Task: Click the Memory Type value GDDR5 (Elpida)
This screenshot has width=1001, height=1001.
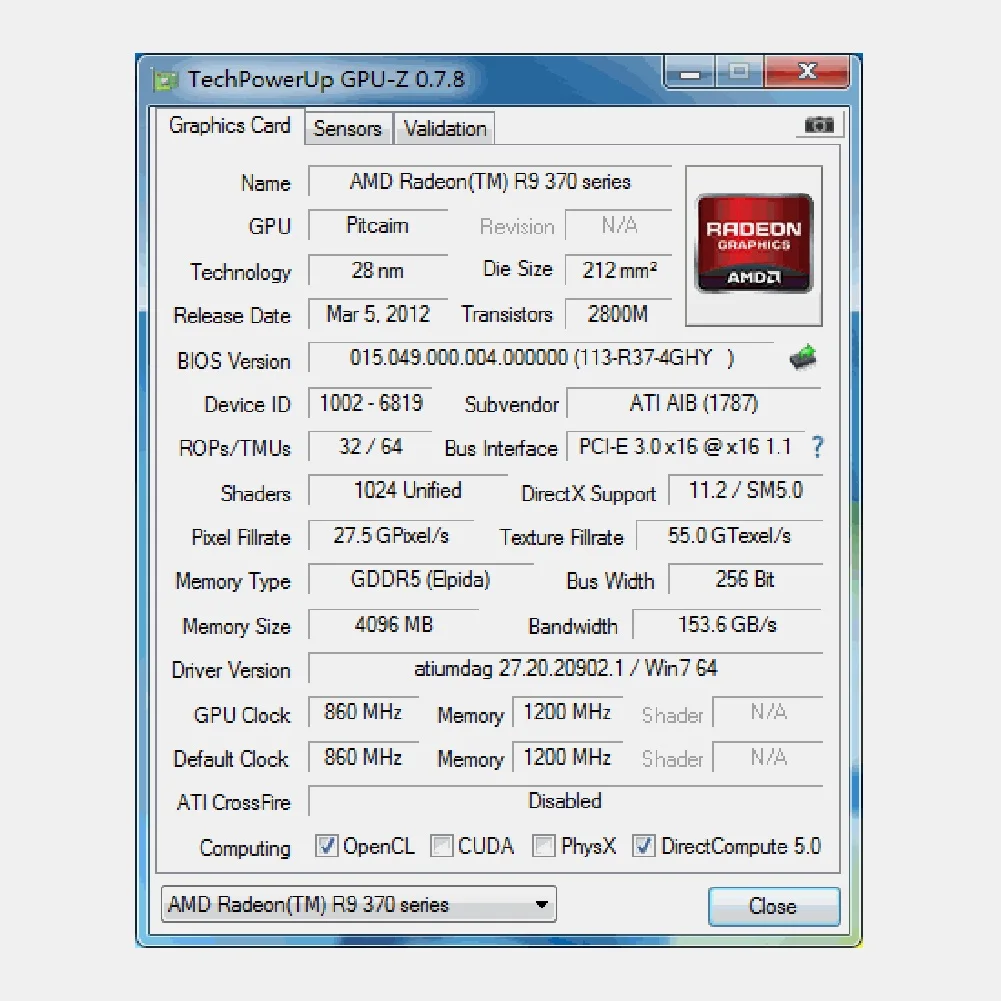Action: [x=421, y=579]
